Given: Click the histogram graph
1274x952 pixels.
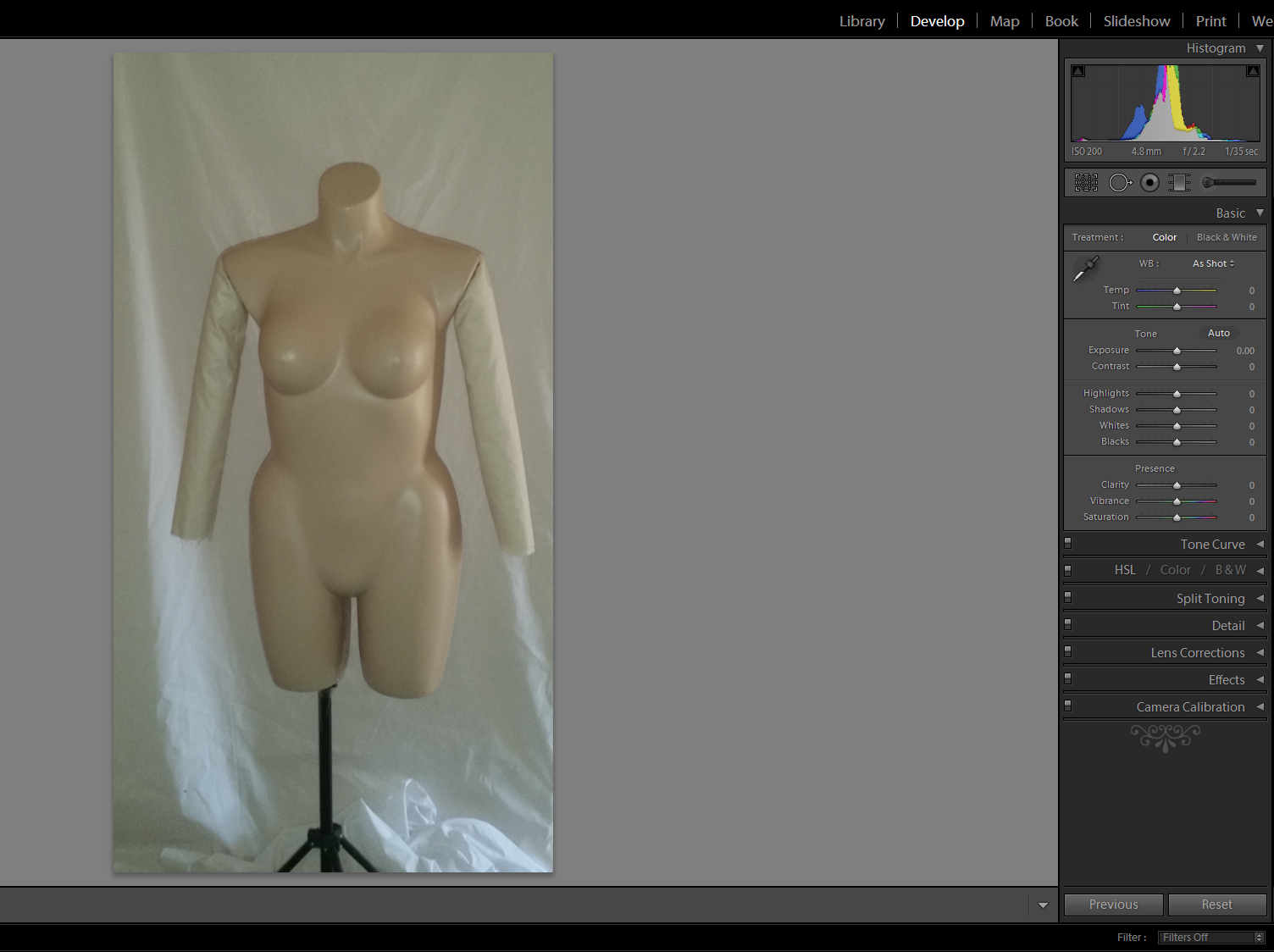Looking at the screenshot, I should tap(1166, 102).
